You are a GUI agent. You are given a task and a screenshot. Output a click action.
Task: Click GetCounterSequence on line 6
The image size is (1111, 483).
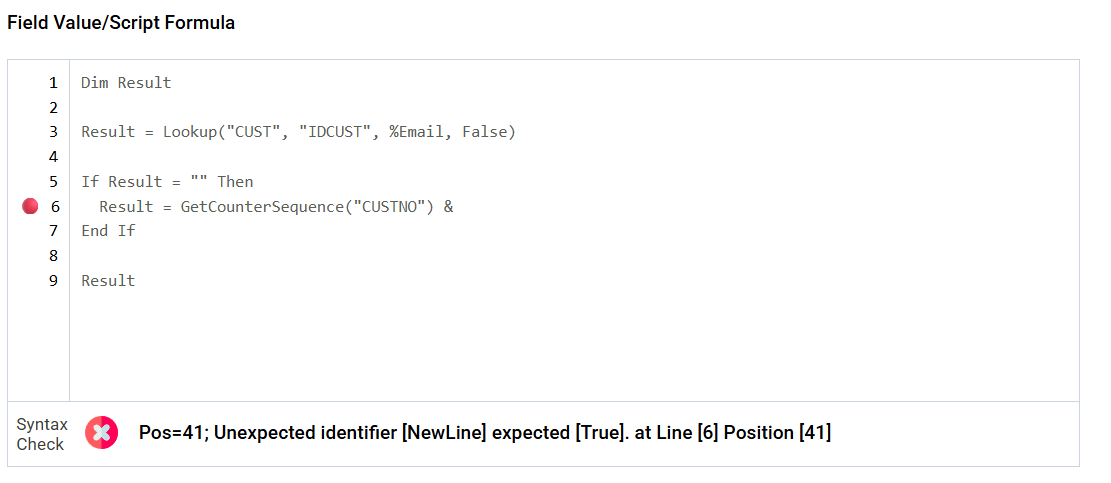click(x=257, y=207)
